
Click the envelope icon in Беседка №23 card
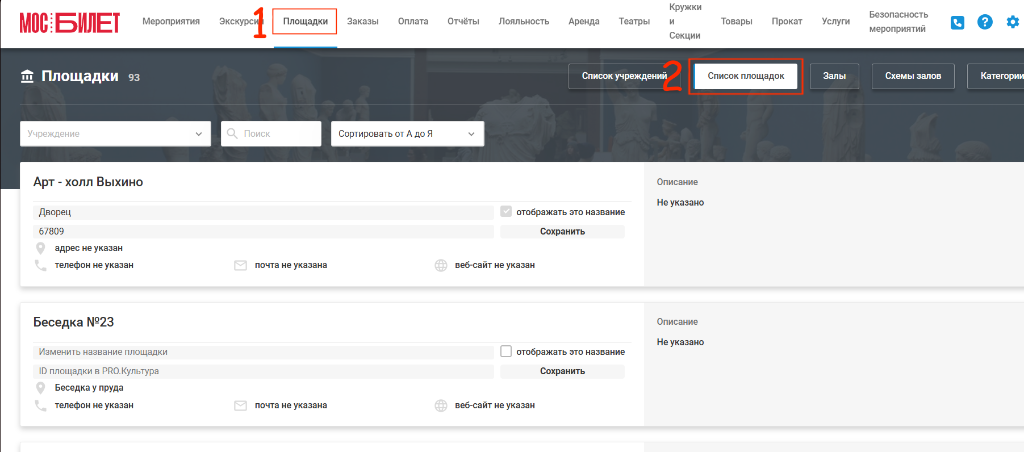tap(240, 405)
